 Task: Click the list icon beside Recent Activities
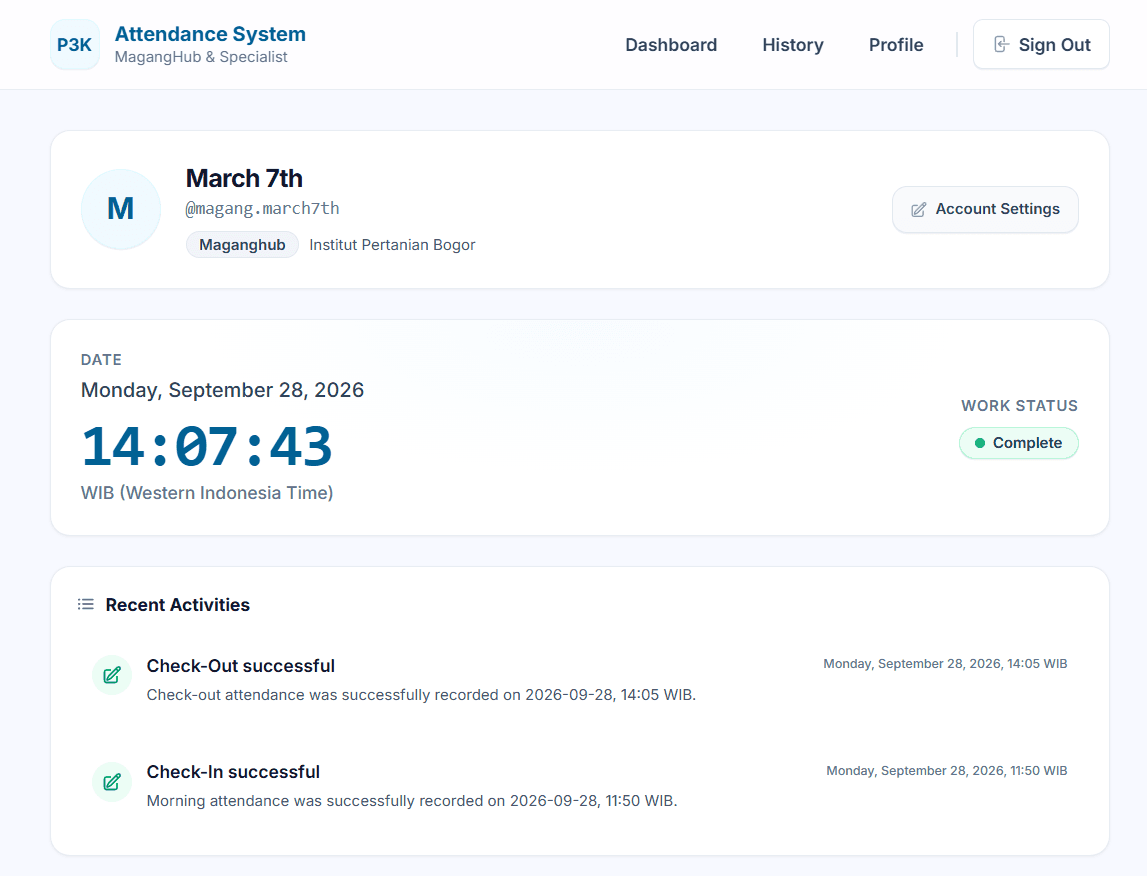86,605
